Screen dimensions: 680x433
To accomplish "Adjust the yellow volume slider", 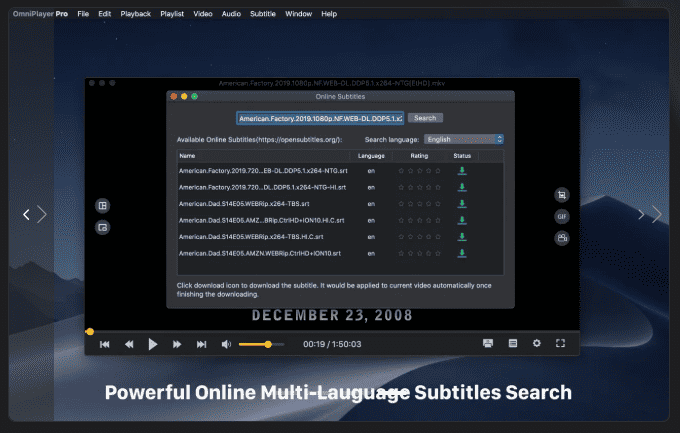I will point(262,344).
